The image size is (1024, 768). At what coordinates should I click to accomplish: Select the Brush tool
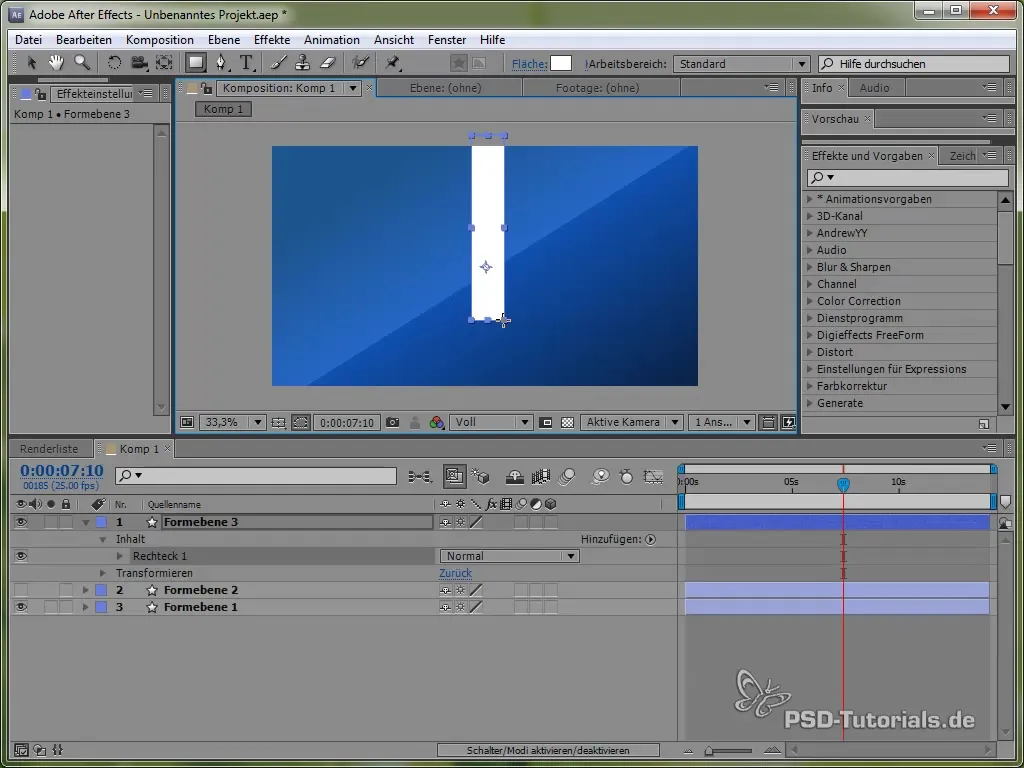(x=278, y=63)
